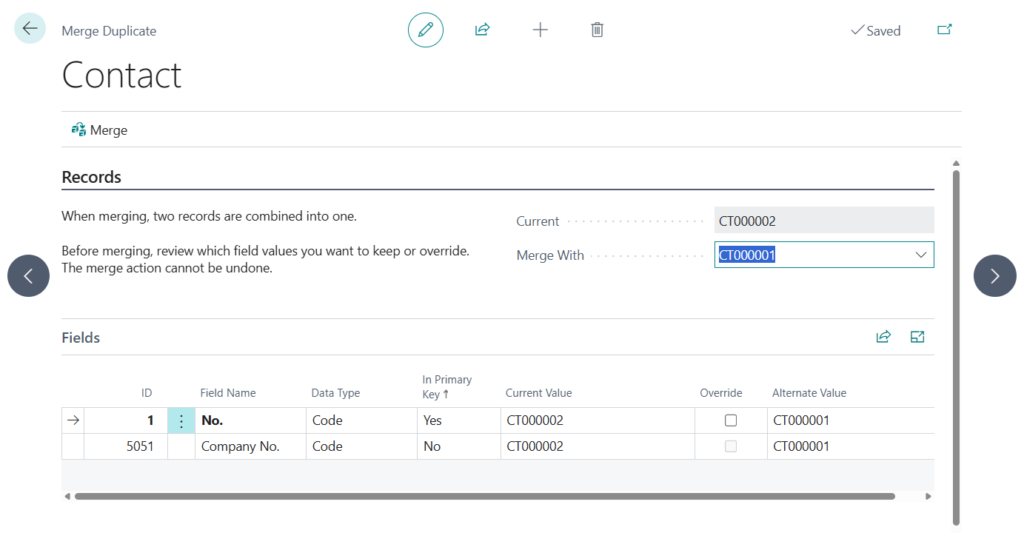Click the share icon in Fields section
This screenshot has height=533, width=1024.
click(883, 337)
